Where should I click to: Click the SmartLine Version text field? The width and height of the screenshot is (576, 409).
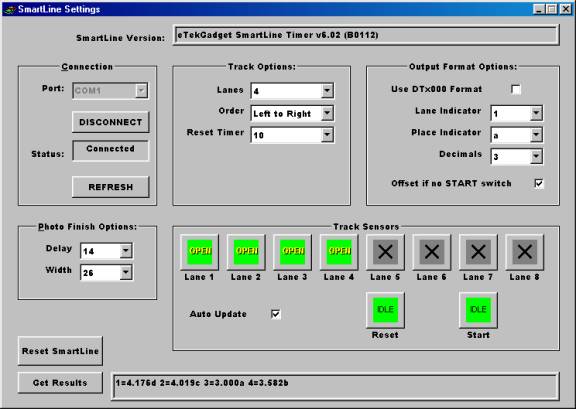click(x=366, y=35)
